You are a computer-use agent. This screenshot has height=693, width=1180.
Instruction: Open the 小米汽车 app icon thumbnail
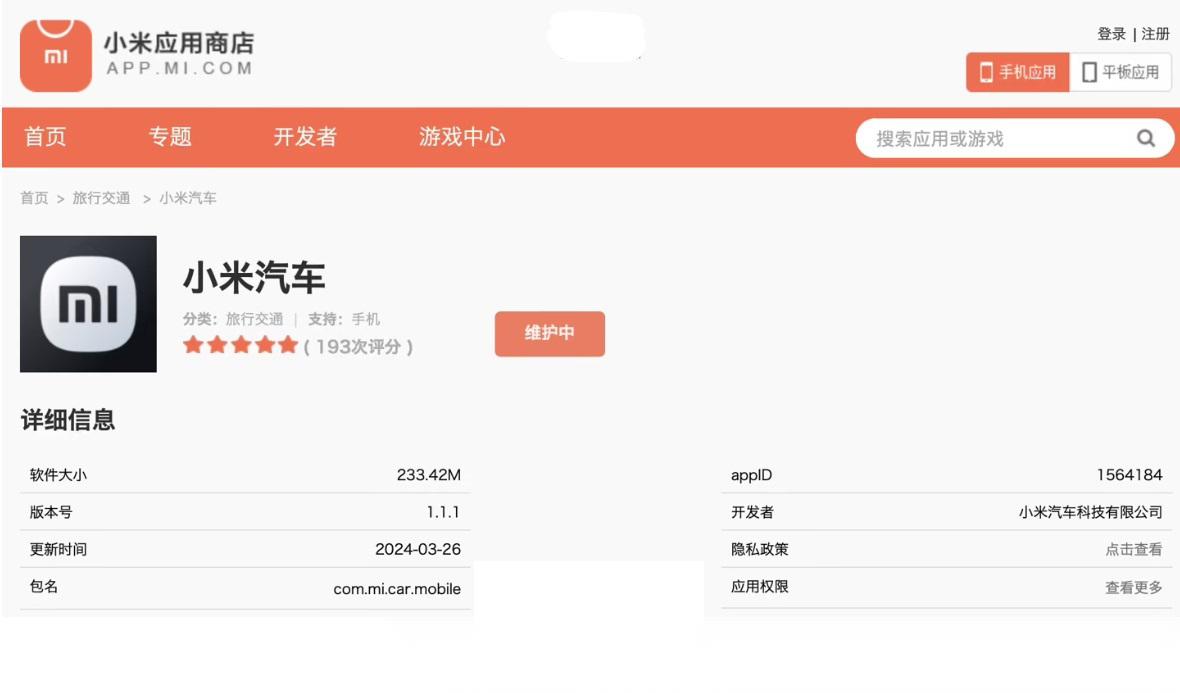click(x=88, y=304)
